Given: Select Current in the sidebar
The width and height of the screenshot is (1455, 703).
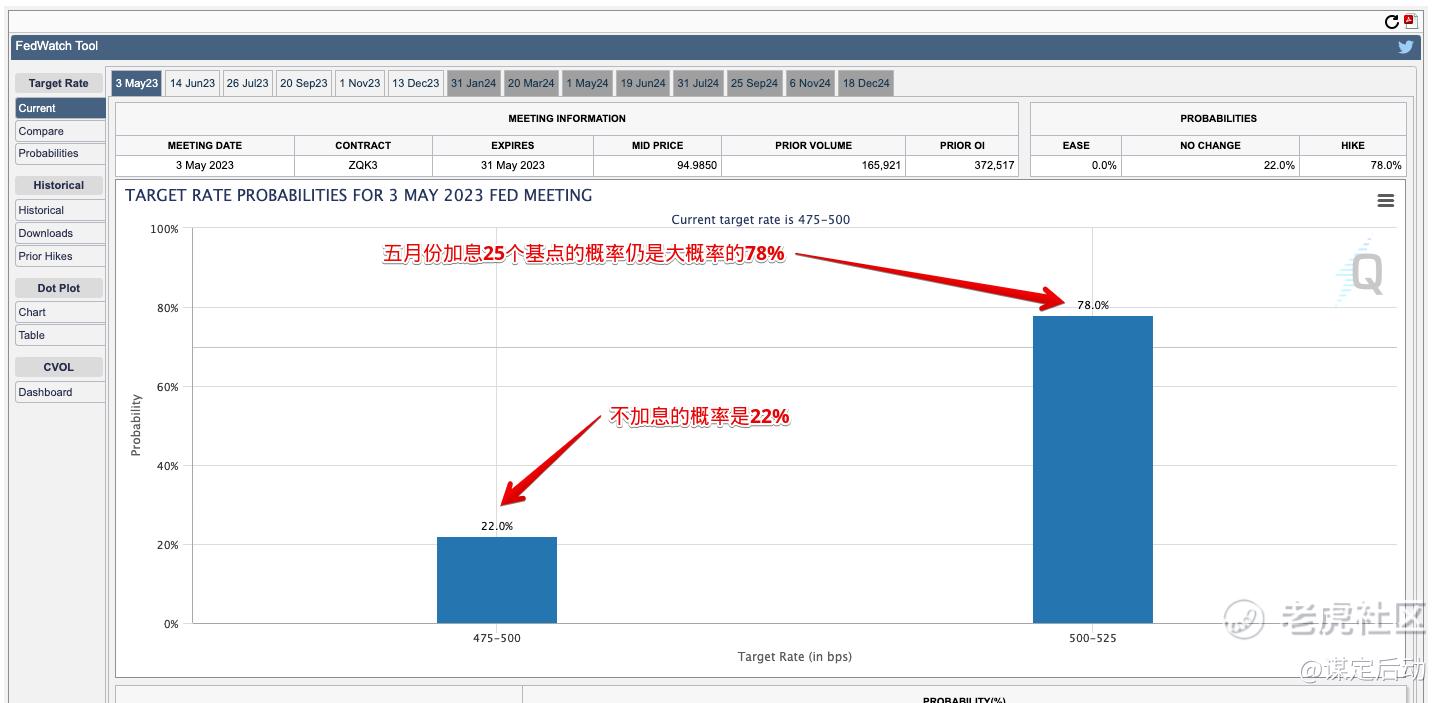Looking at the screenshot, I should pyautogui.click(x=60, y=108).
